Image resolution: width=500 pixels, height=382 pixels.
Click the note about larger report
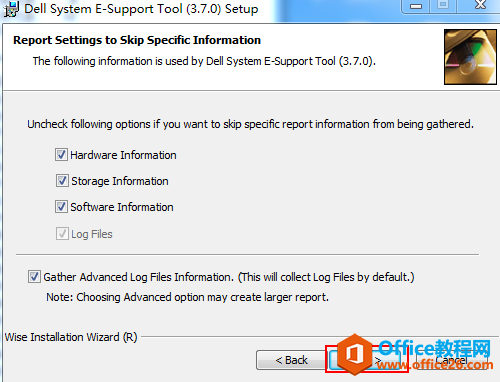coord(187,297)
